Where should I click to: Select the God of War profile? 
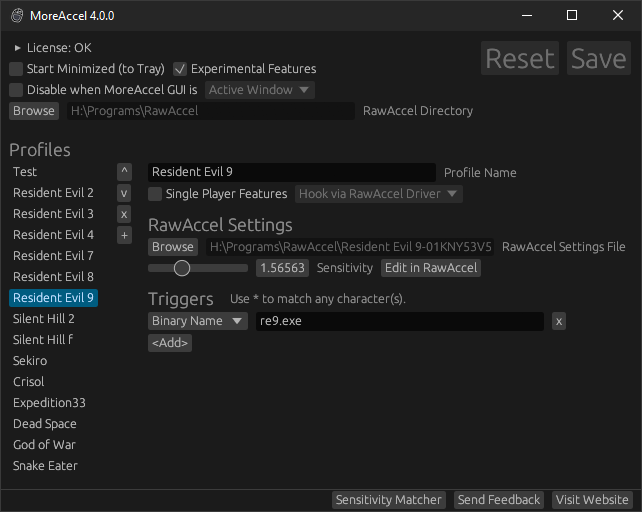pos(44,445)
